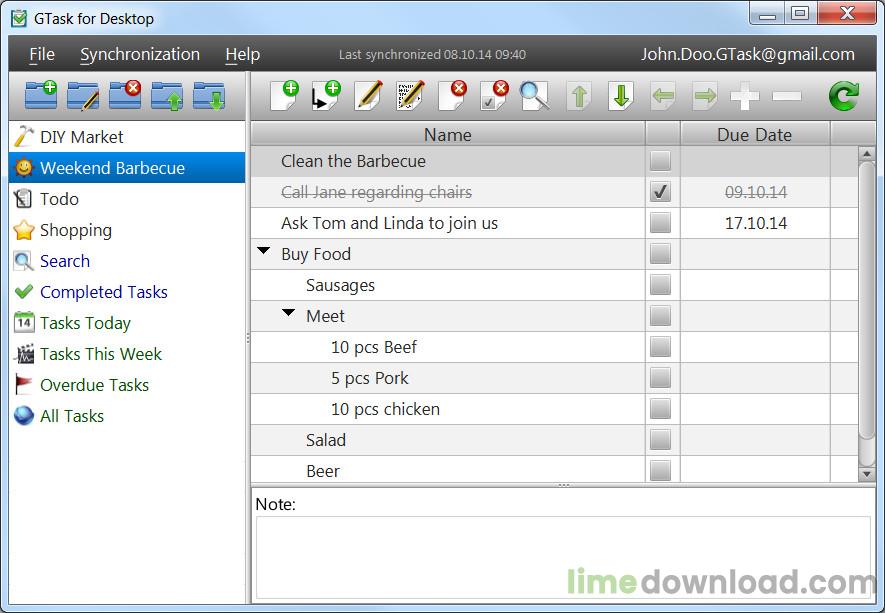Check the Meet checkbox

tap(660, 316)
